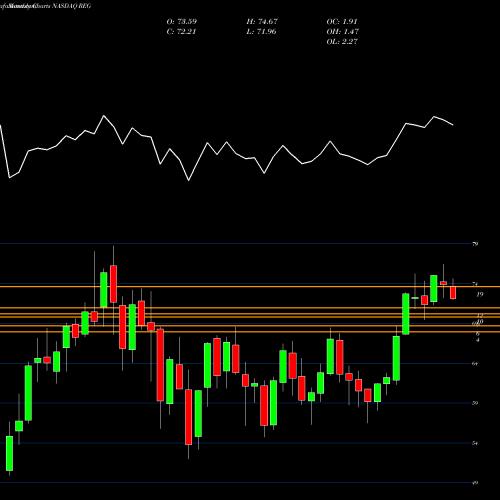
Task: Click the 59 price axis label
Action: tap(475, 403)
